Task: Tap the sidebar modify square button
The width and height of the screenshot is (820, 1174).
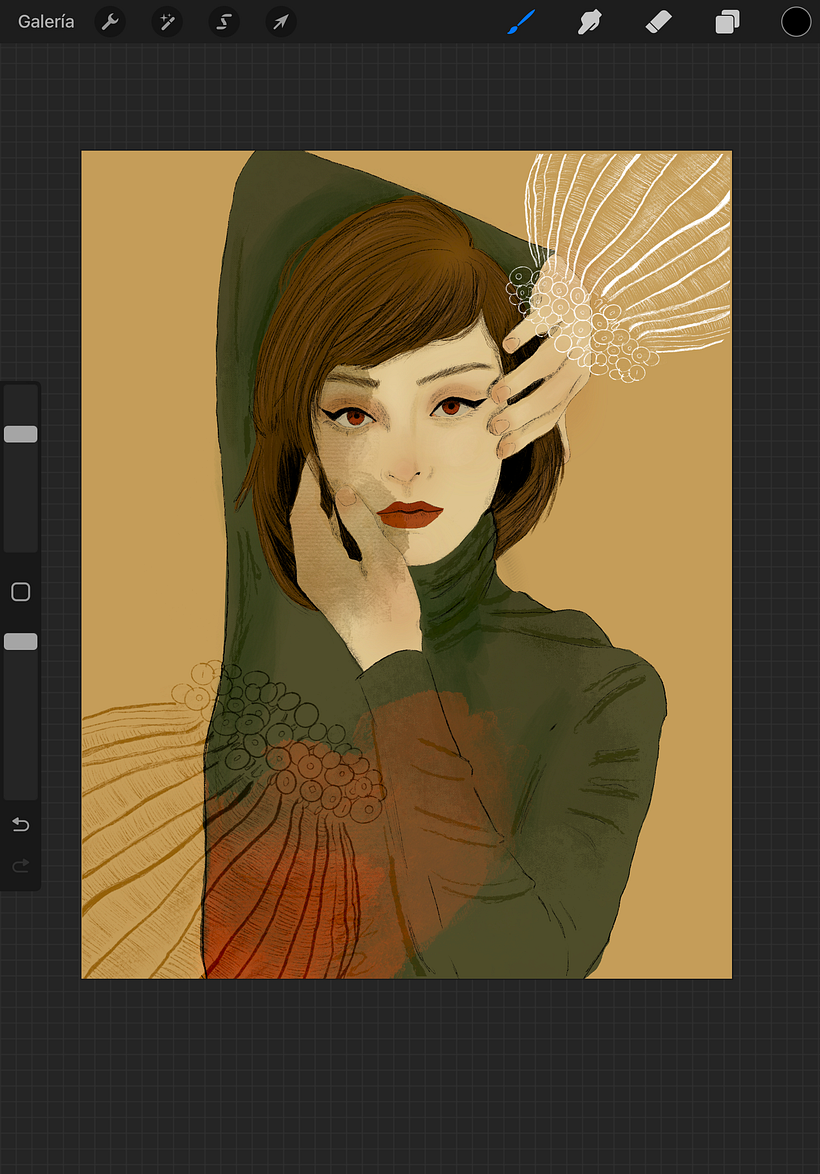Action: (20, 592)
